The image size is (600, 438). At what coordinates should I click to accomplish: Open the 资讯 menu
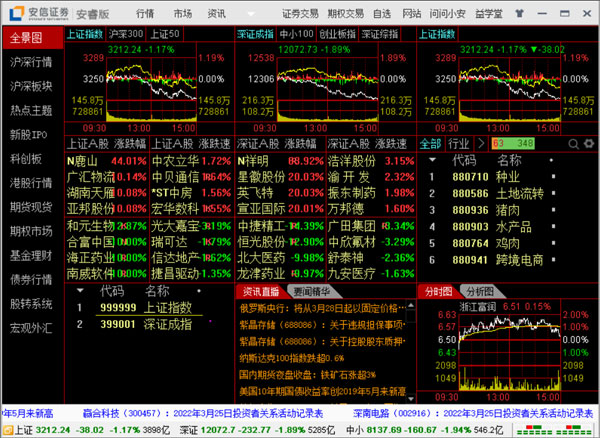coord(217,14)
